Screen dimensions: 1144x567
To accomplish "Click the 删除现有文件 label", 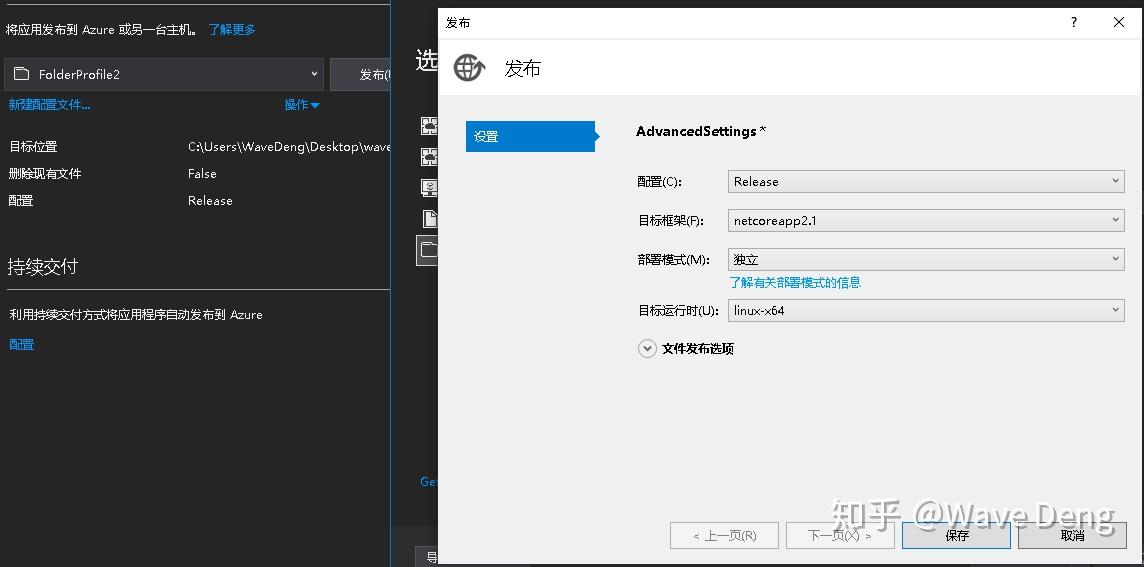I will (45, 174).
